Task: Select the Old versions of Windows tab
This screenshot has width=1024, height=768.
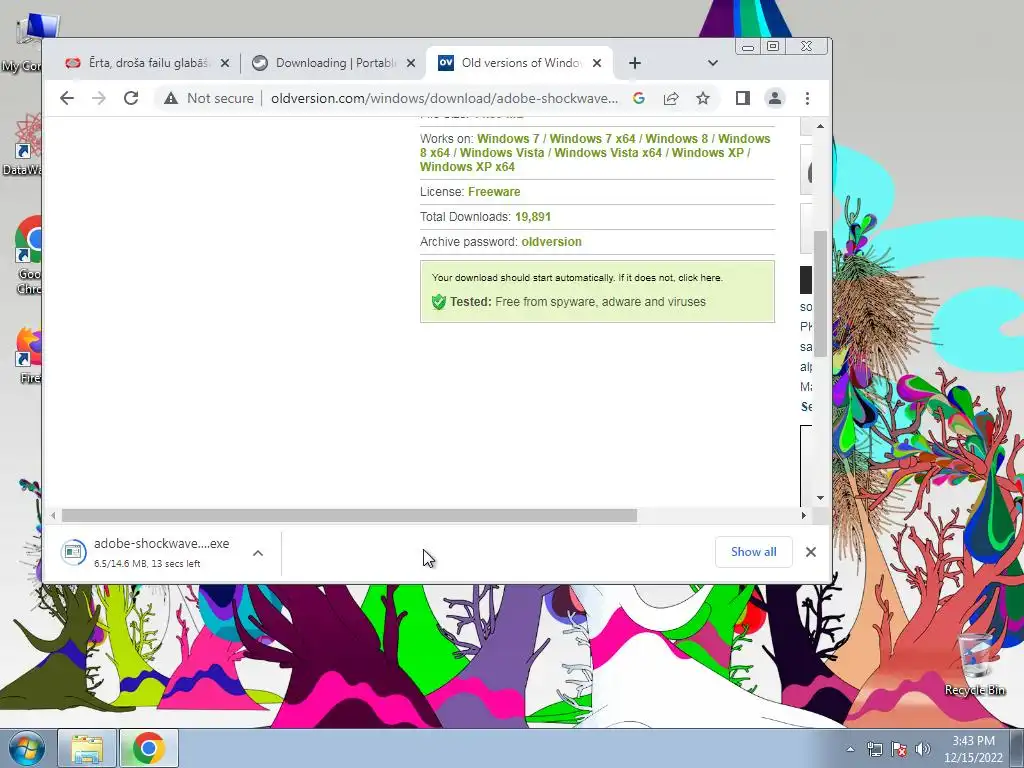Action: 520,63
